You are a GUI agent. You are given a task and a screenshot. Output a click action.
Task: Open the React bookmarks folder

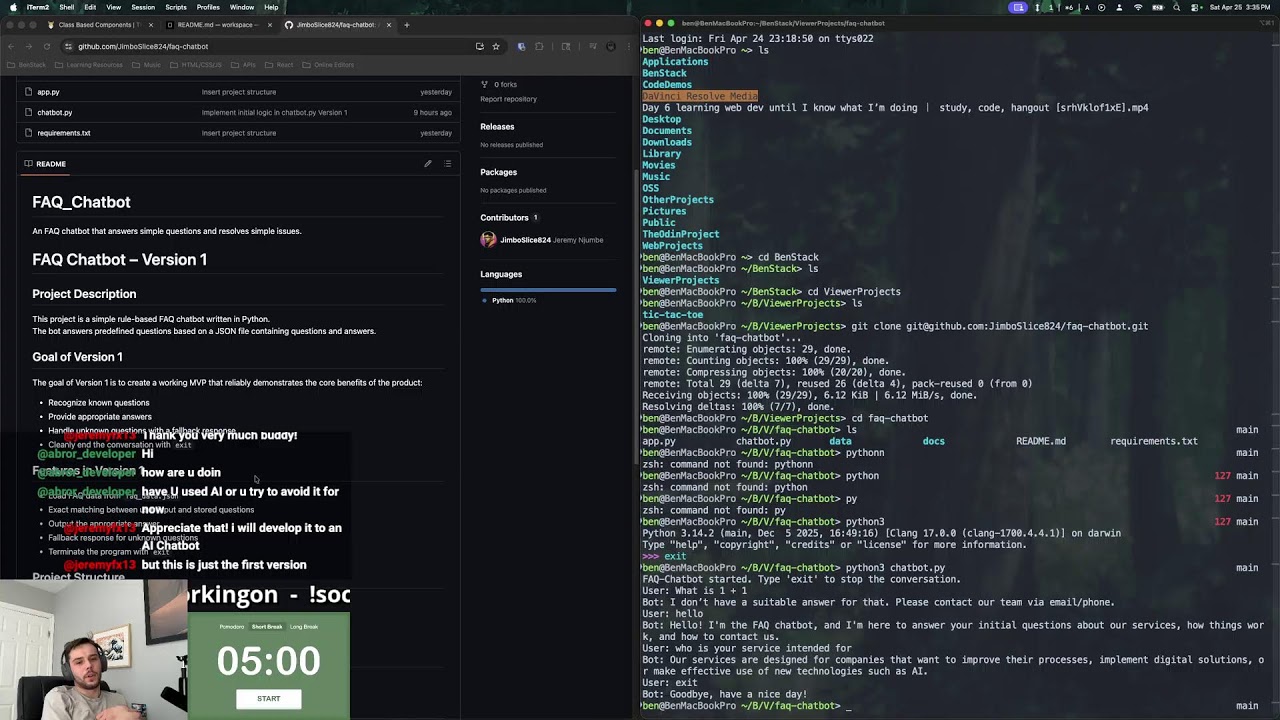click(x=280, y=65)
